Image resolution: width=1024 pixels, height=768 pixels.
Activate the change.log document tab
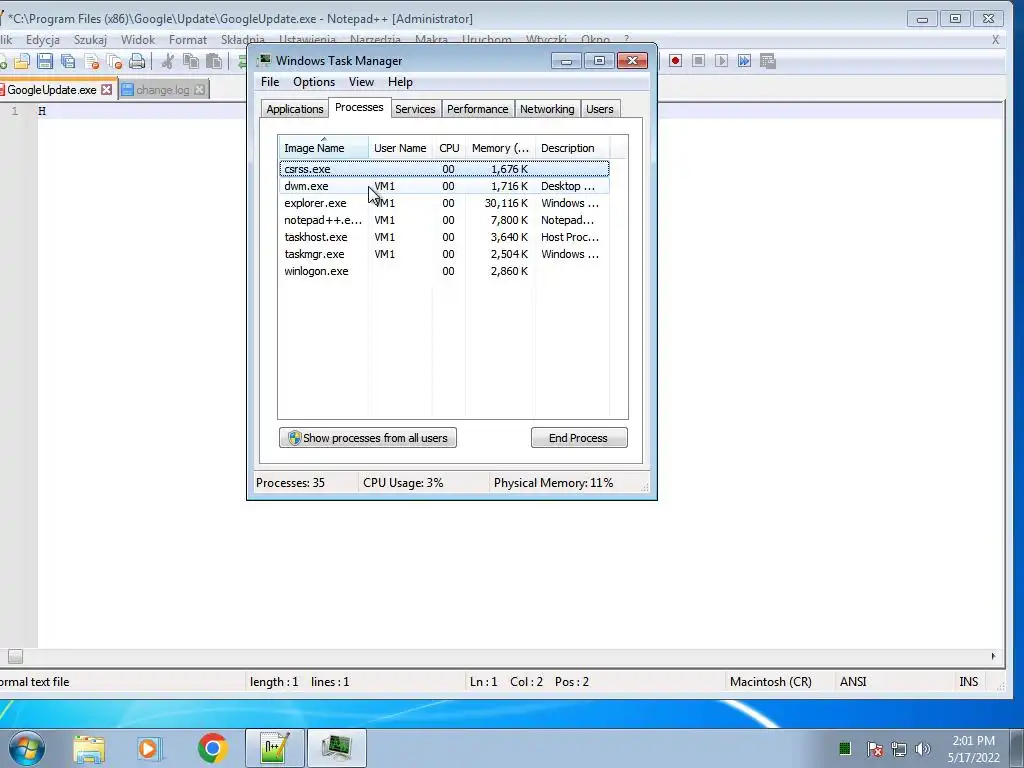(x=163, y=89)
